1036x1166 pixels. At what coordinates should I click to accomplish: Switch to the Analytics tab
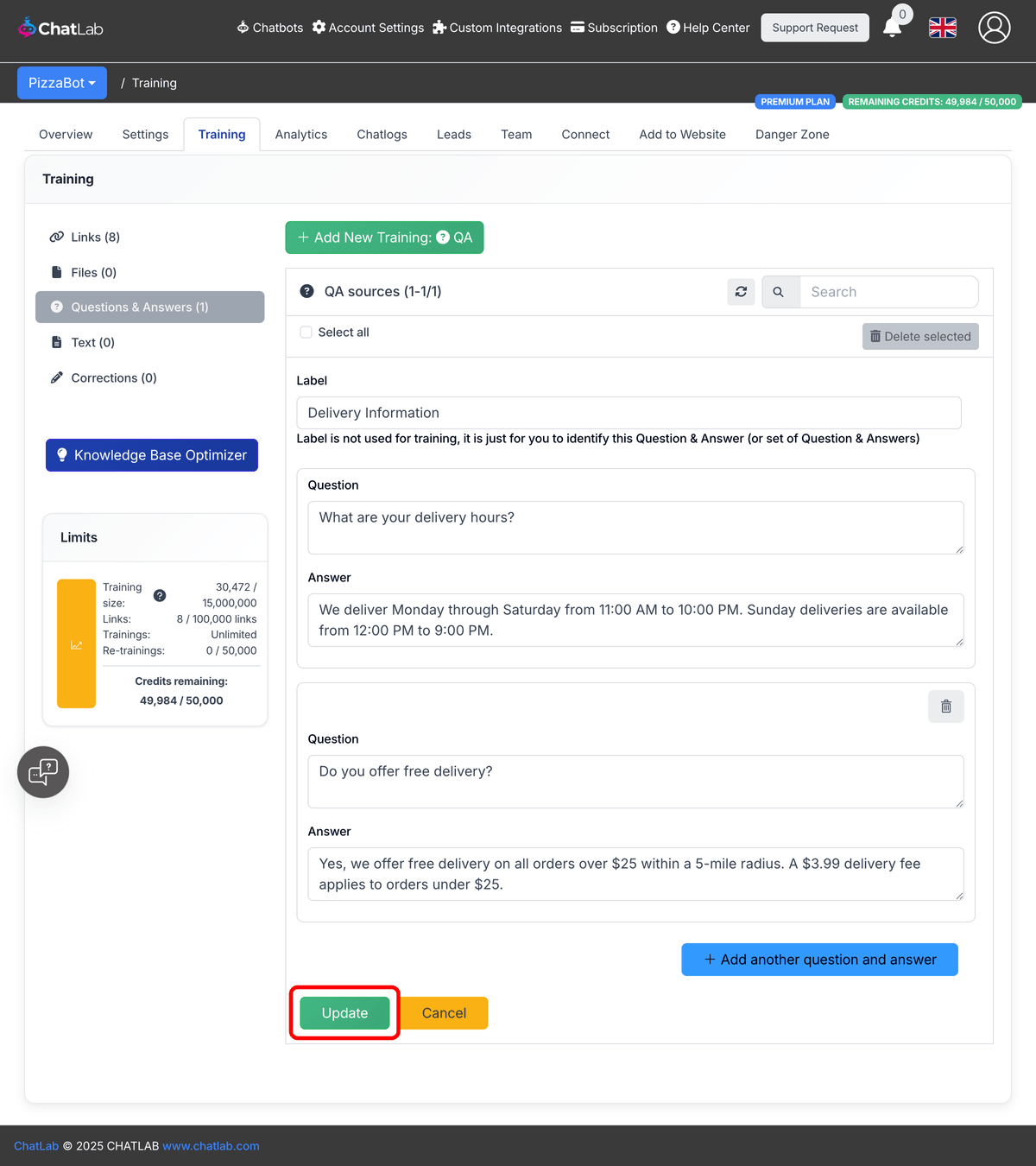(300, 134)
